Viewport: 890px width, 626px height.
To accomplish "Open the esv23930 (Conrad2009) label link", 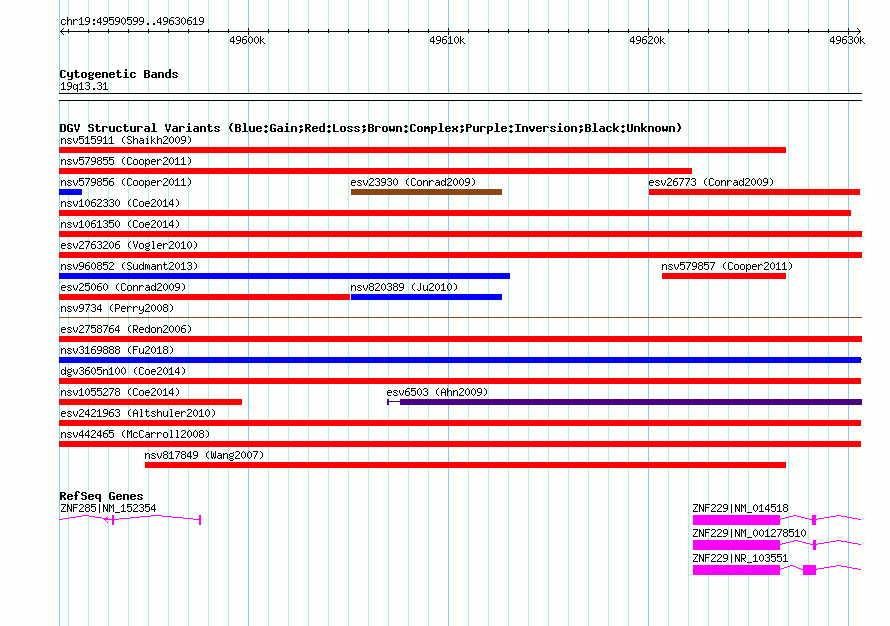I will (413, 182).
